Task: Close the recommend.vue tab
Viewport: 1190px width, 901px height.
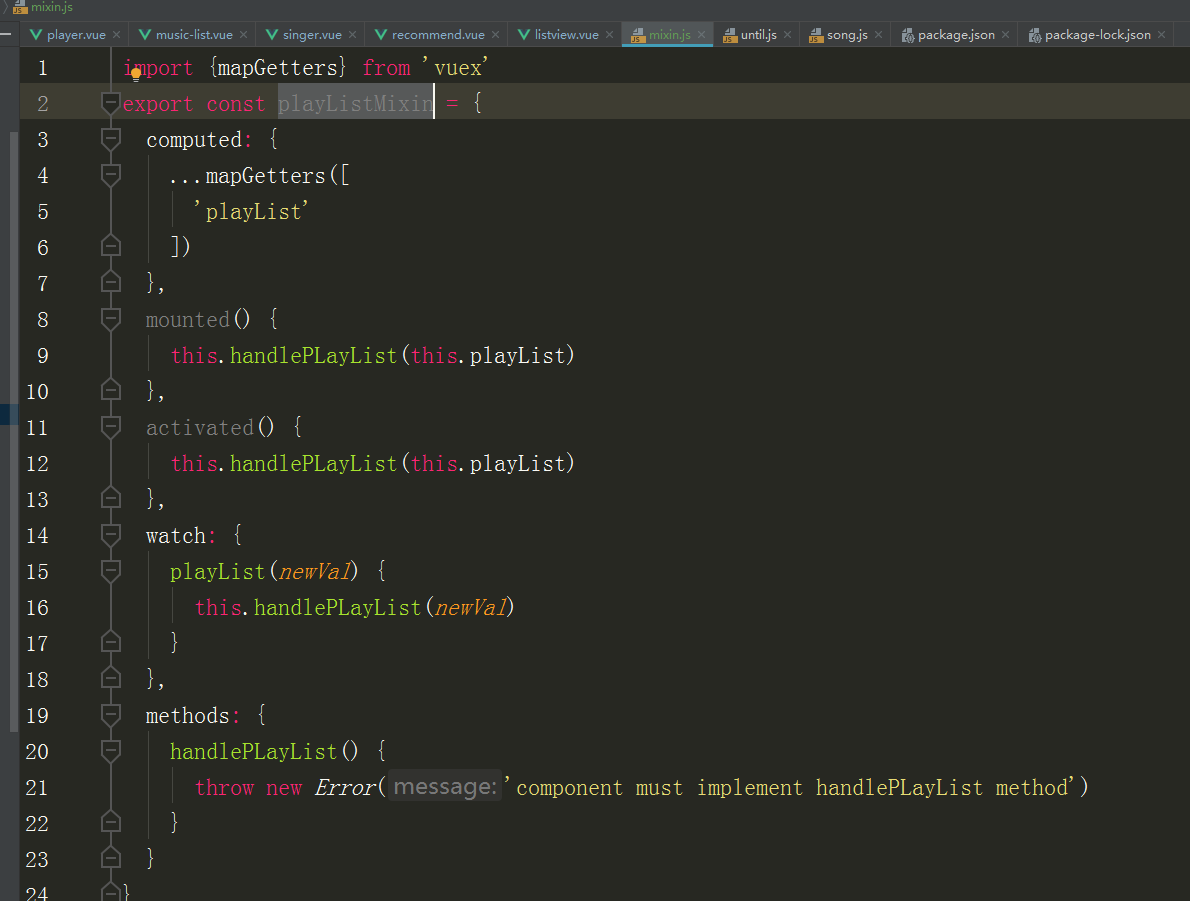Action: (x=496, y=35)
